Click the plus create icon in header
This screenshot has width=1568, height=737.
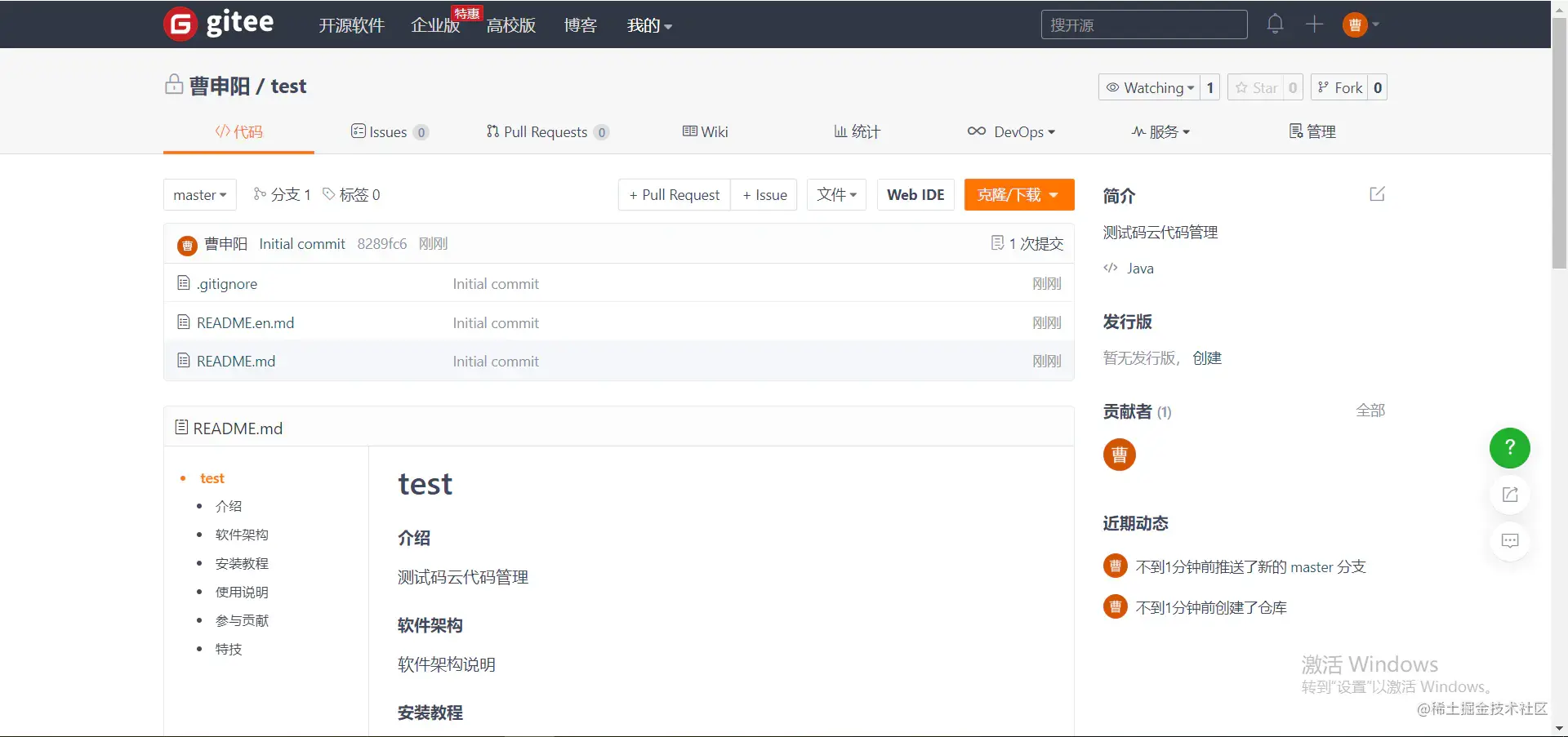coord(1314,24)
